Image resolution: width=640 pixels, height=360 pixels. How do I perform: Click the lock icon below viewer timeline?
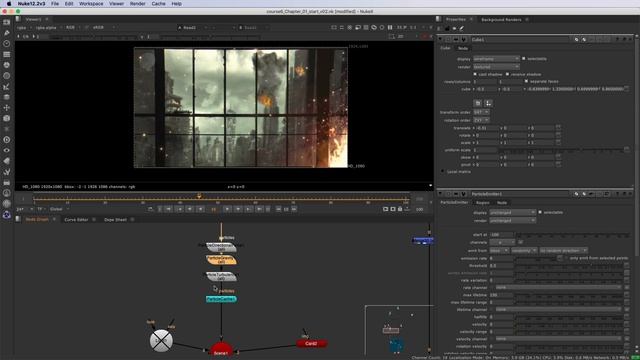click(400, 209)
